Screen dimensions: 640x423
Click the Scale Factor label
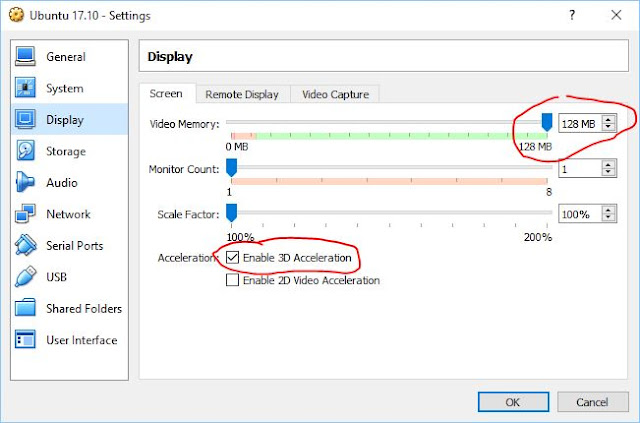pos(189,214)
